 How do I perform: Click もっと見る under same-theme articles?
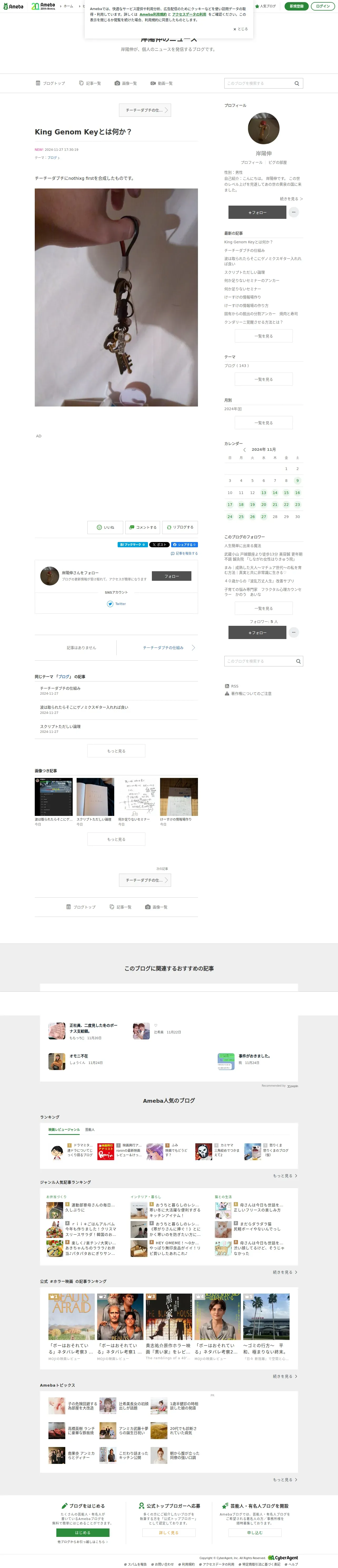point(116,751)
